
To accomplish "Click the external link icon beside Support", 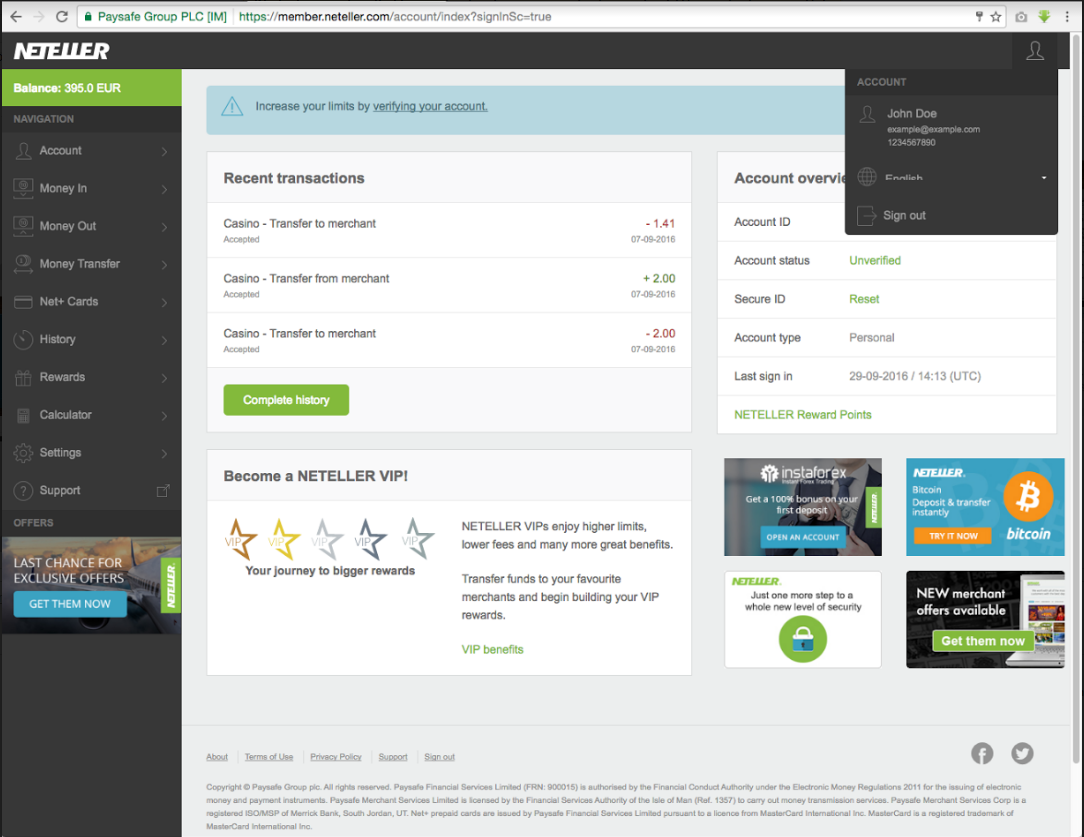I will tap(163, 491).
